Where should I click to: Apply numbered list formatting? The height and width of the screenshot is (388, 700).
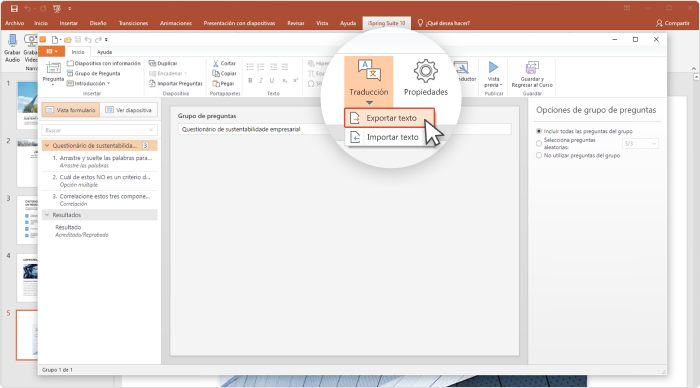[261, 67]
